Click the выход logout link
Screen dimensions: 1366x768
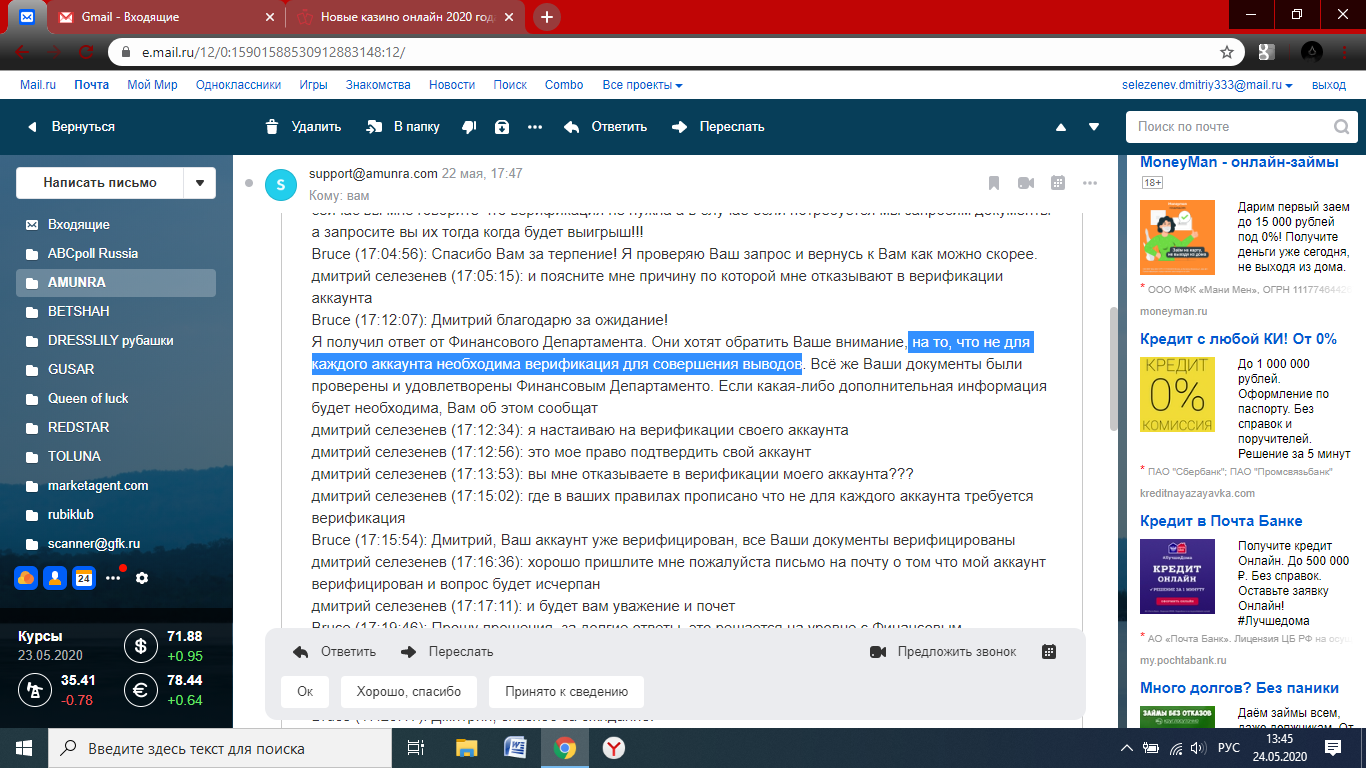[x=1328, y=85]
